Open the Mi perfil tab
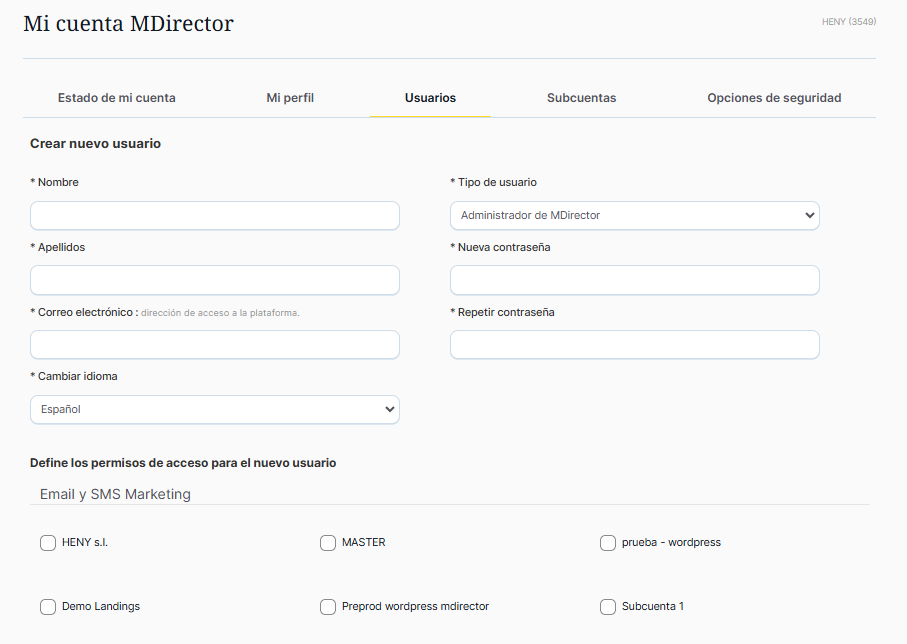Screen dimensions: 907x644 (290, 98)
